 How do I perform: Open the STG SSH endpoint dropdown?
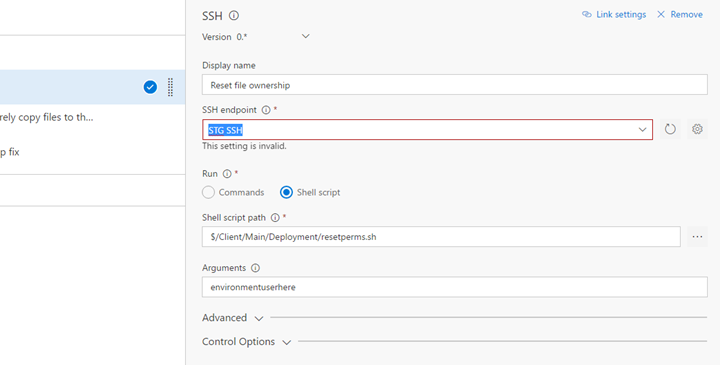point(427,130)
